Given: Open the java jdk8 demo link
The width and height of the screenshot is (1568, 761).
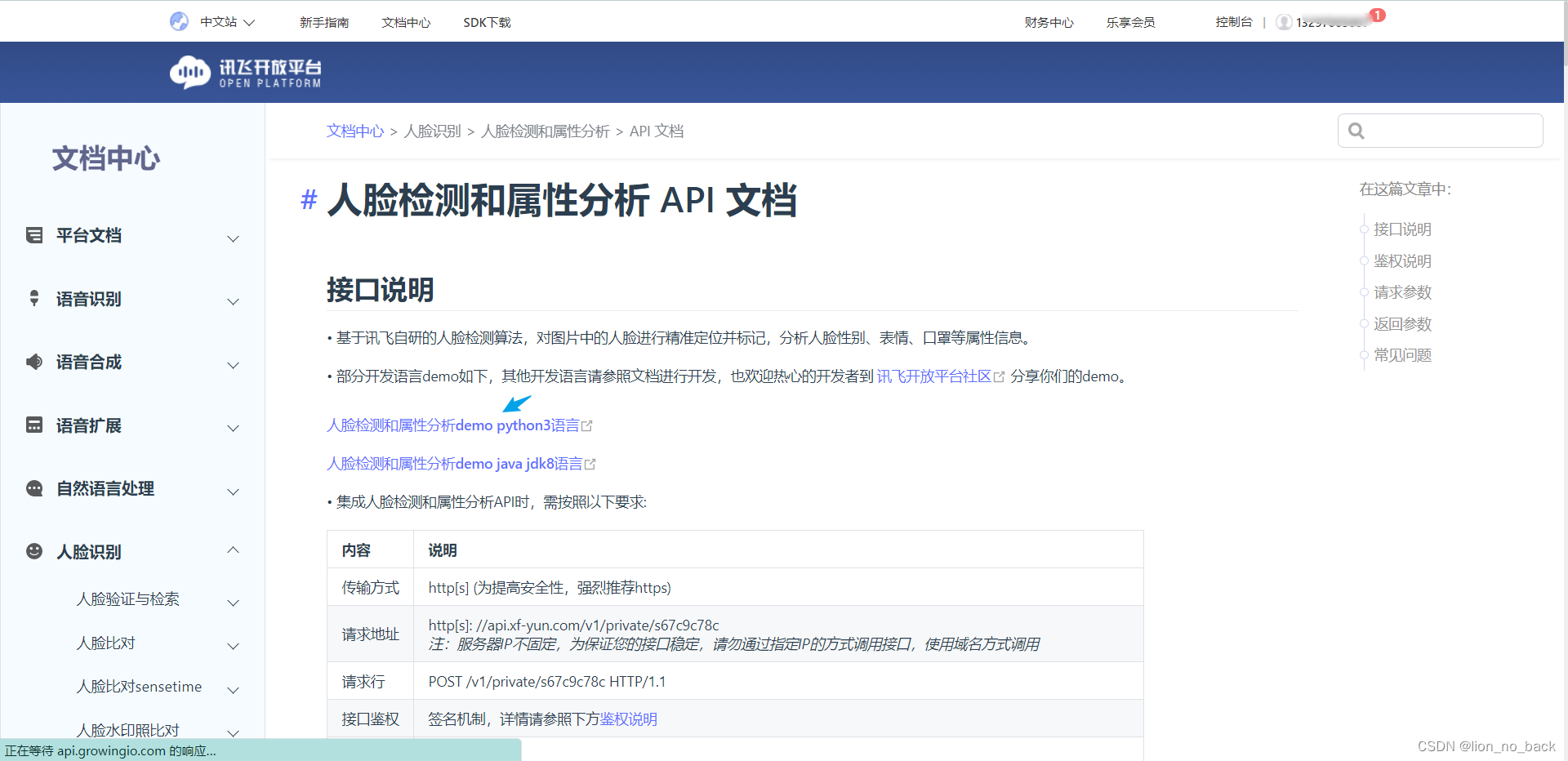Looking at the screenshot, I should coord(454,464).
